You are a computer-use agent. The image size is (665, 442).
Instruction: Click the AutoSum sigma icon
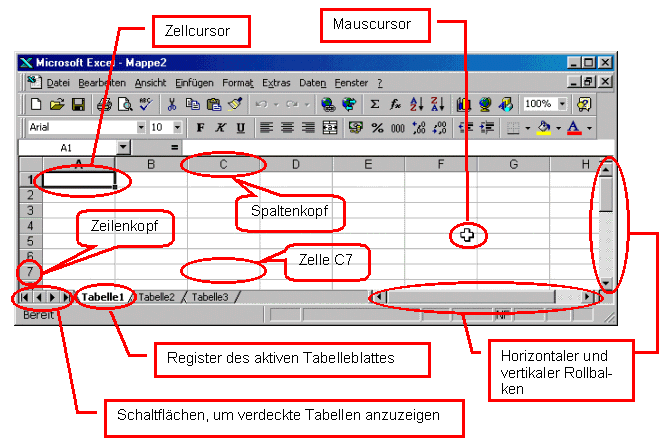[374, 104]
